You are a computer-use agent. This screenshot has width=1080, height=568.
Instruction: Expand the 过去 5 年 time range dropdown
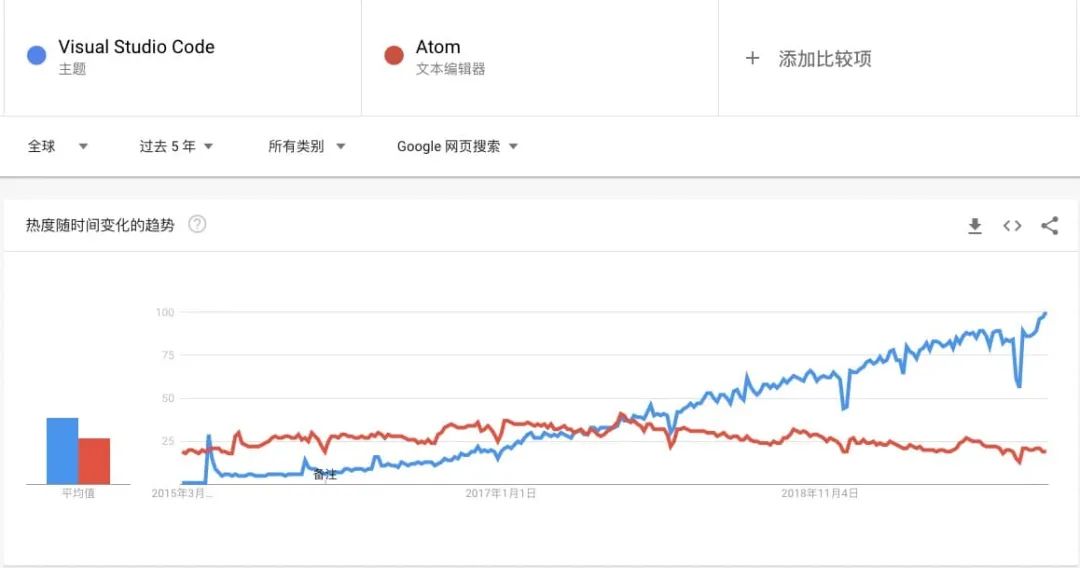point(176,146)
